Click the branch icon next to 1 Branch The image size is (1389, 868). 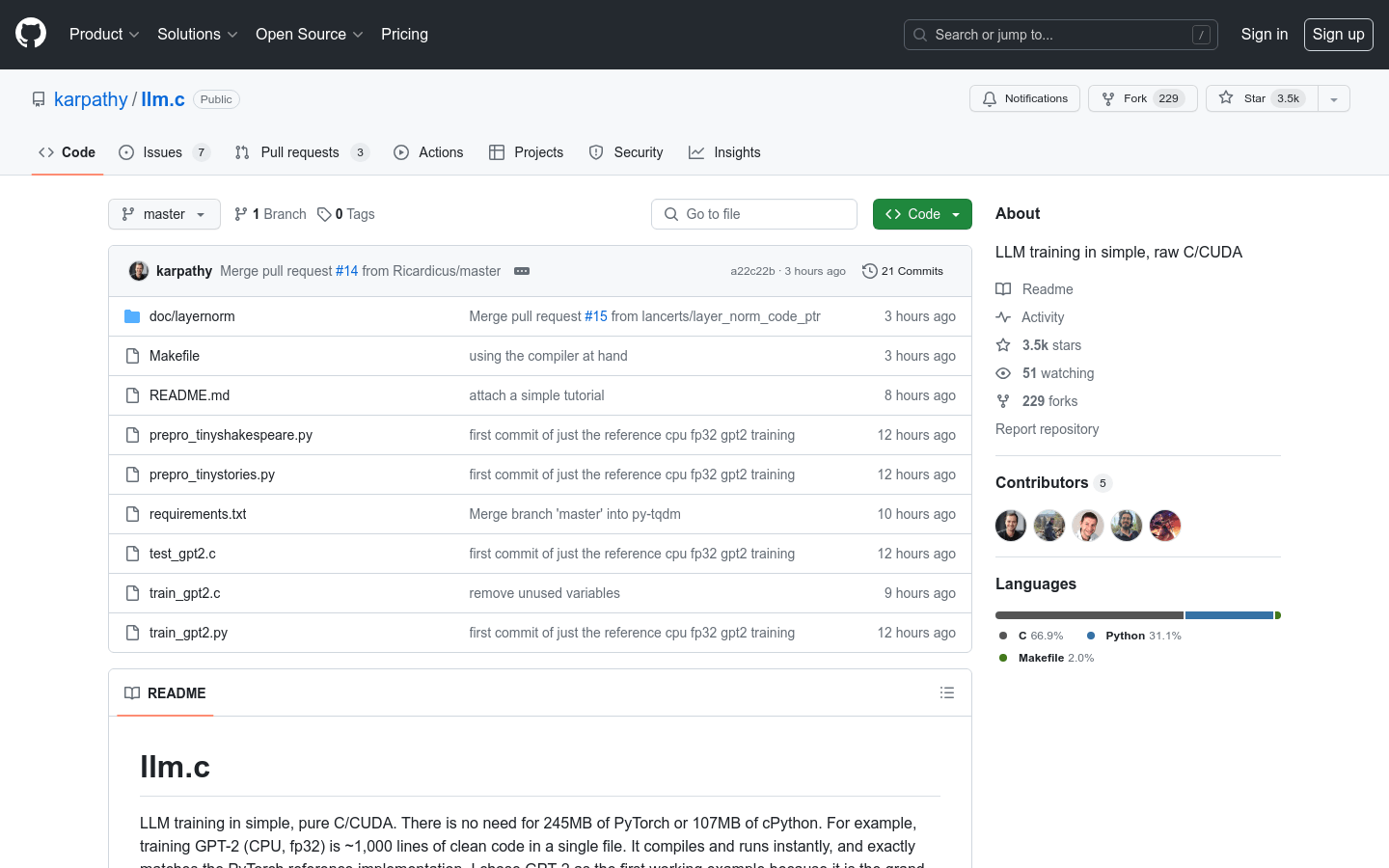coord(241,214)
